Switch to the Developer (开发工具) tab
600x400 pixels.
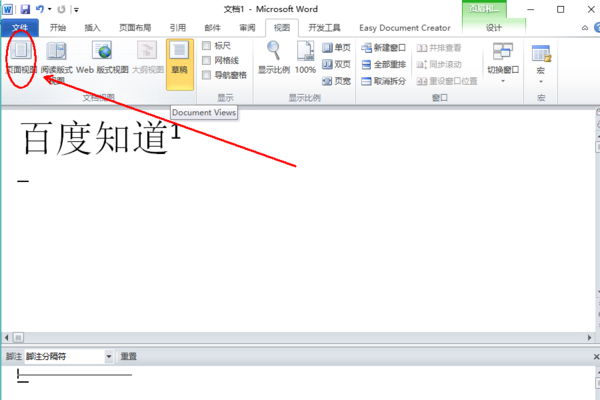(324, 28)
